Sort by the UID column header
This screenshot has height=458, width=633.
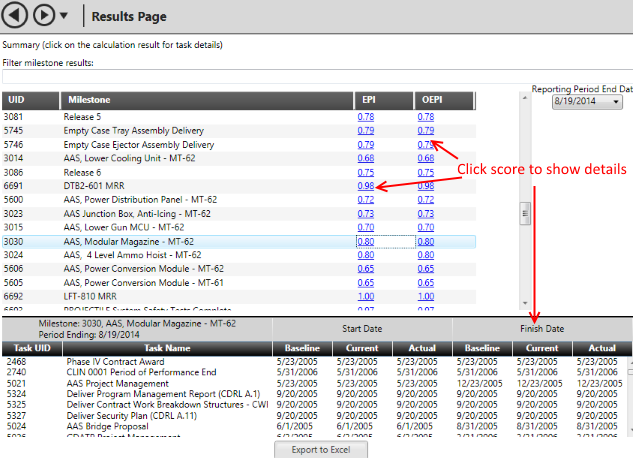[30, 100]
